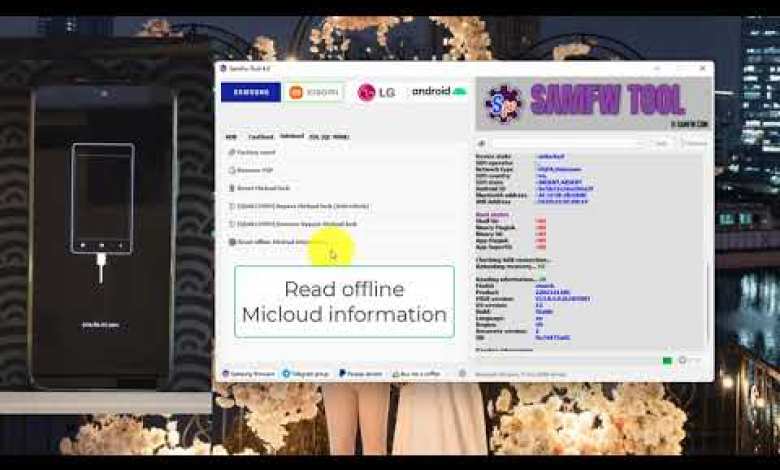780x470 pixels.
Task: Click the Factory reset icon
Action: point(231,153)
